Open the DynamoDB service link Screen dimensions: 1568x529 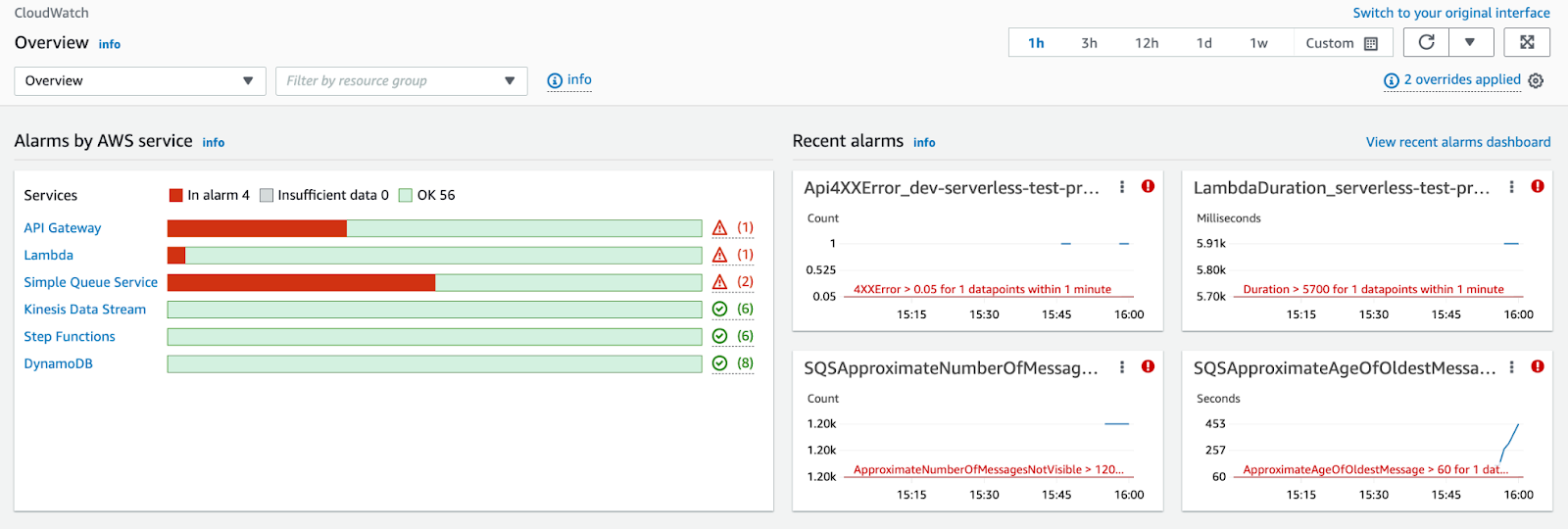click(59, 363)
